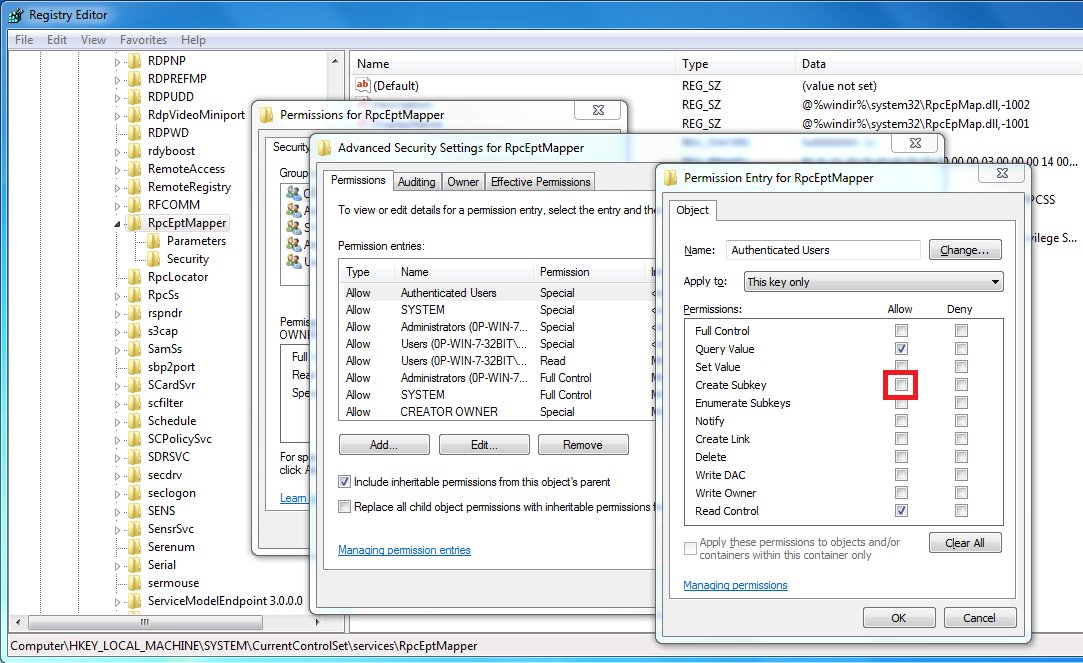
Task: Expand the RpcSs tree node
Action: click(x=117, y=296)
